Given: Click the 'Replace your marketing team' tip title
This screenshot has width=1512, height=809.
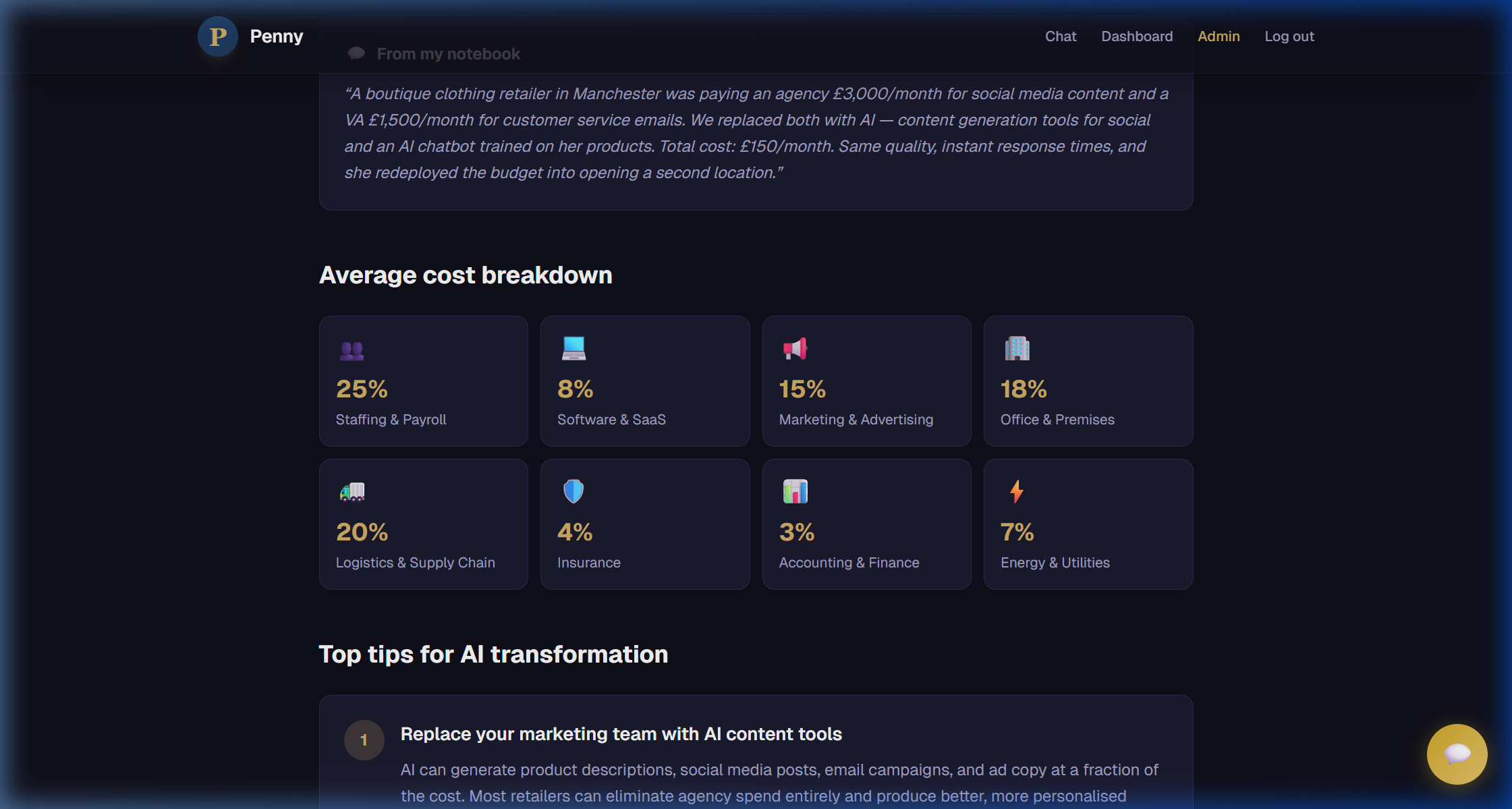Looking at the screenshot, I should coord(621,733).
